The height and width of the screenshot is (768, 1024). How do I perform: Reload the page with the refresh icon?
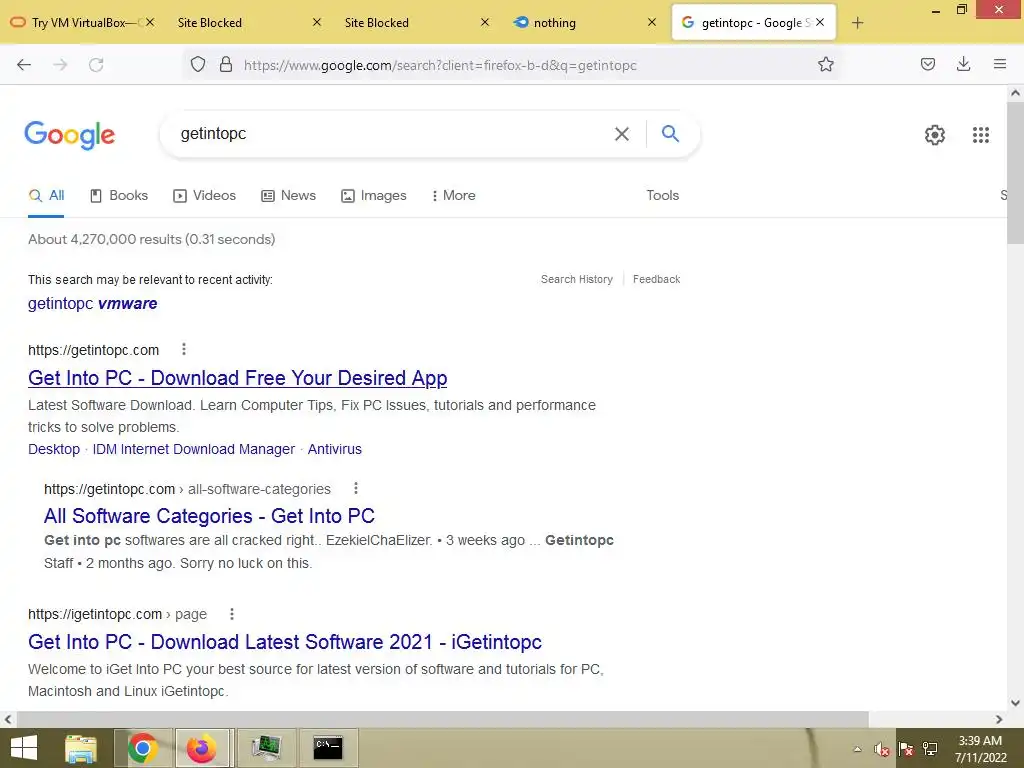[96, 65]
